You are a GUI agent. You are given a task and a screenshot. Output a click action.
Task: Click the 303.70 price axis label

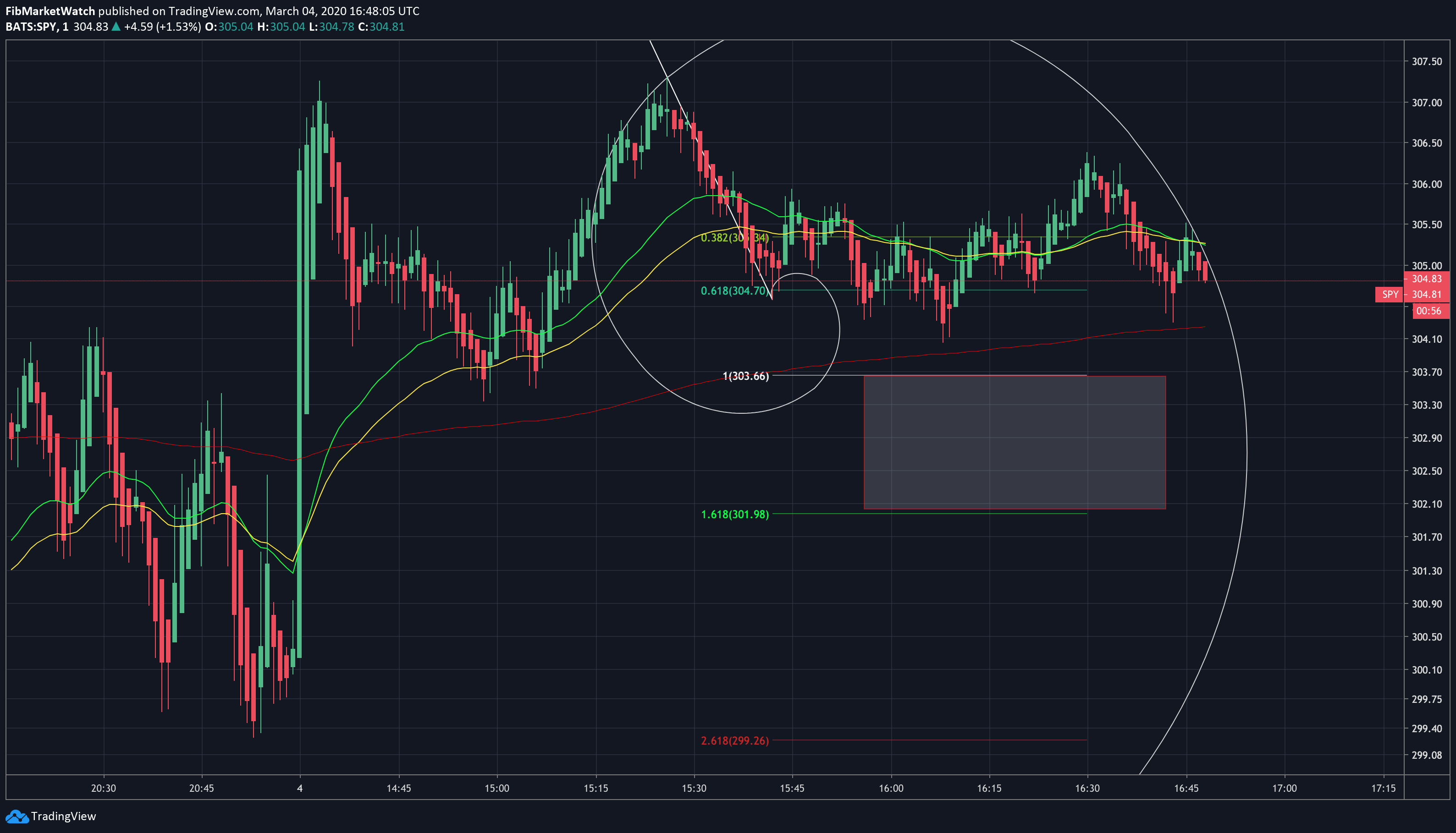[x=1426, y=372]
